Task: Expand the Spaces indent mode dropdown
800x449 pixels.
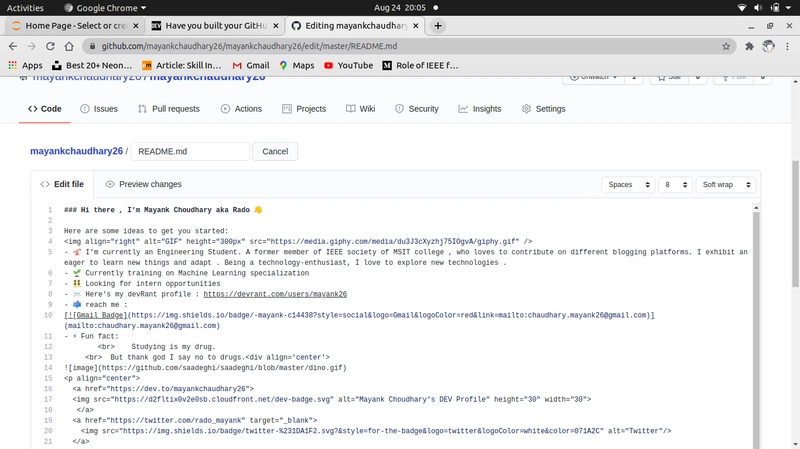Action: [x=627, y=184]
